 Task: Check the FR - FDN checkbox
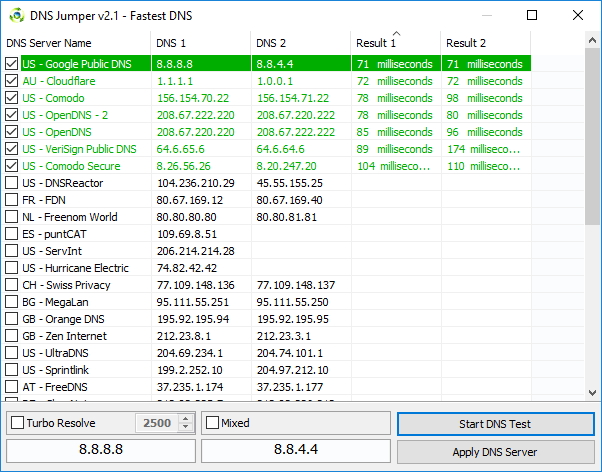tap(12, 200)
